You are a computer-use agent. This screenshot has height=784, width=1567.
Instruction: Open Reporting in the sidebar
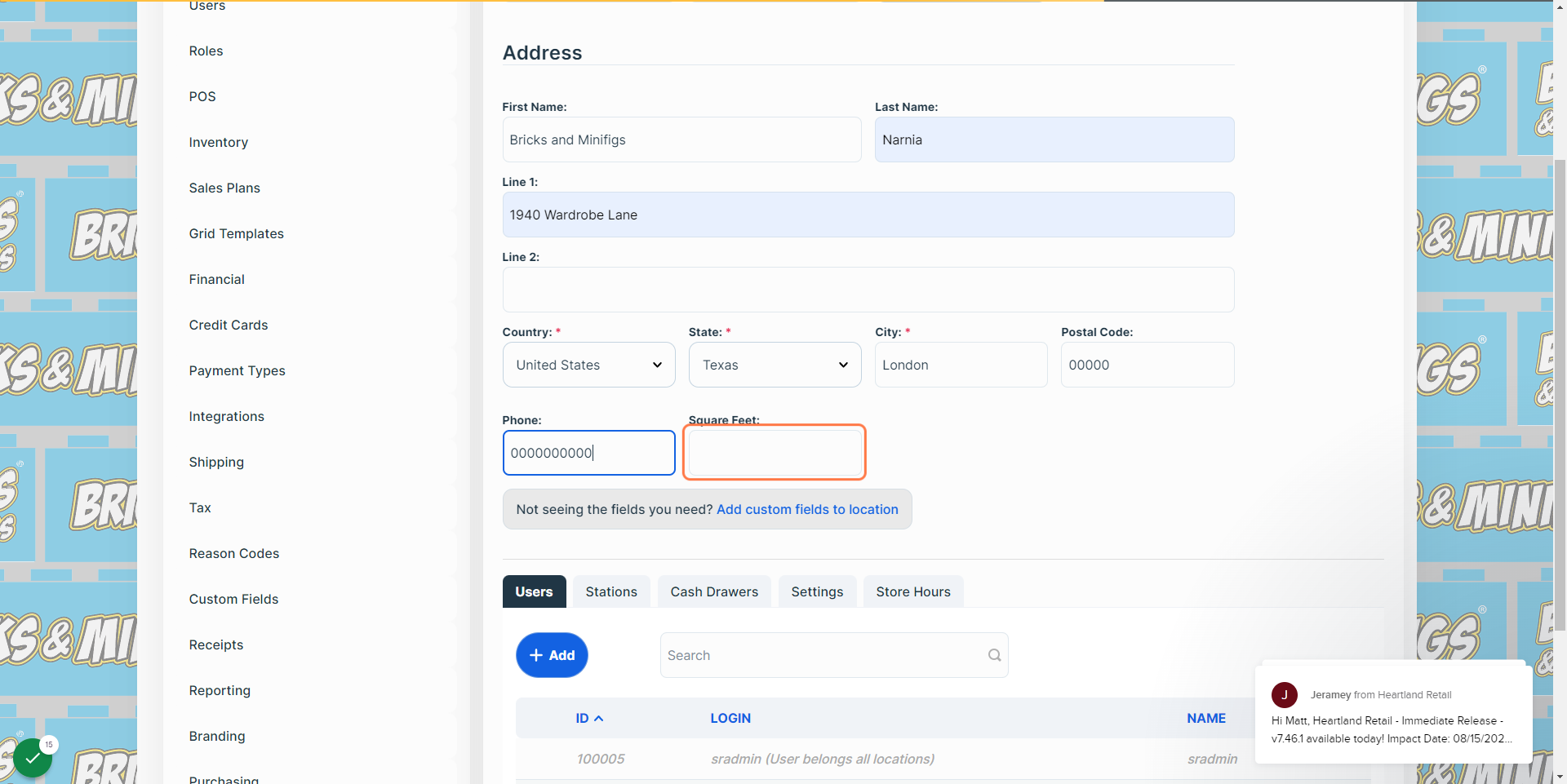point(220,690)
